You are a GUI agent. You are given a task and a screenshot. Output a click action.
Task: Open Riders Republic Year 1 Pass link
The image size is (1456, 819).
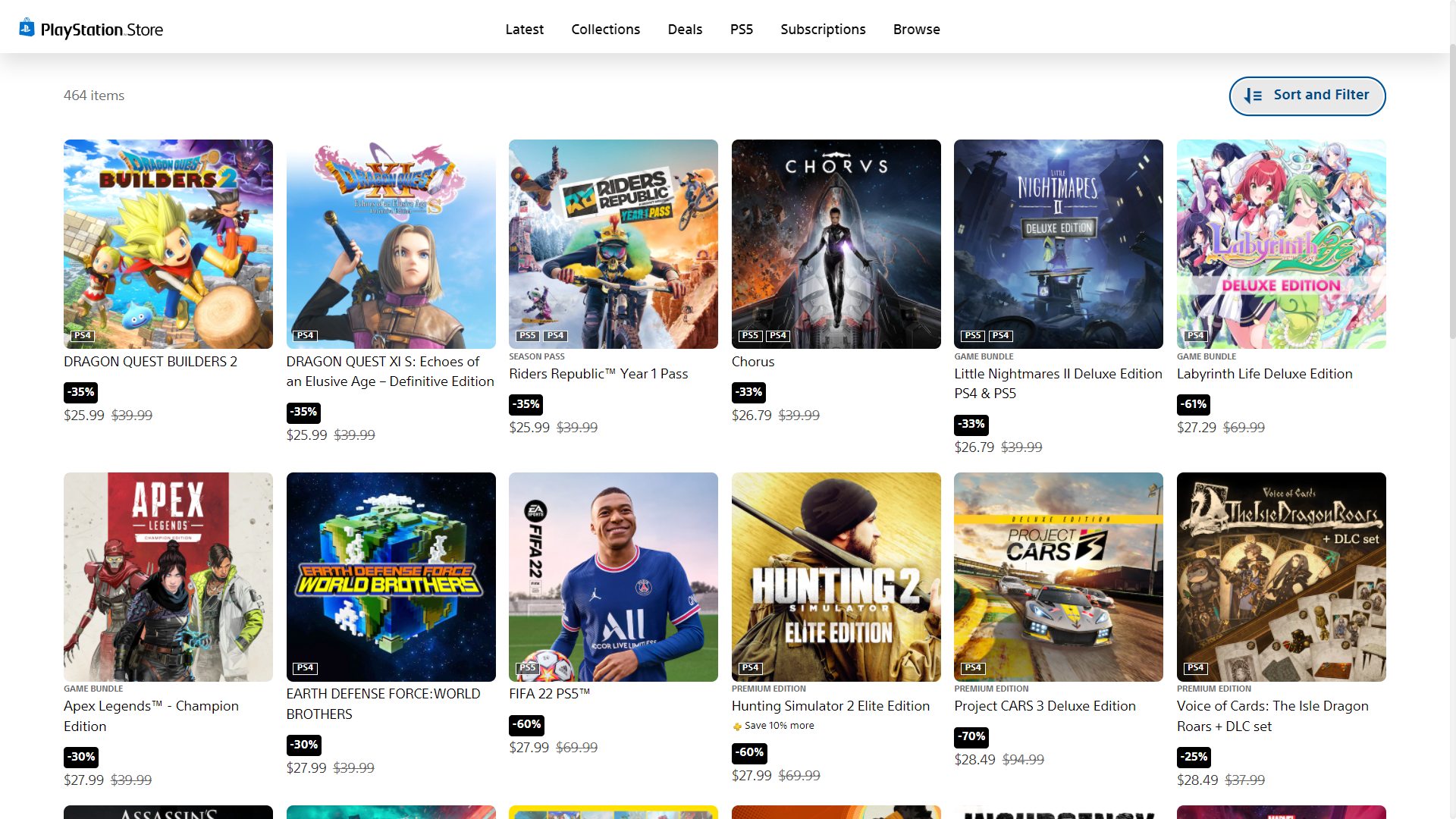coord(598,374)
